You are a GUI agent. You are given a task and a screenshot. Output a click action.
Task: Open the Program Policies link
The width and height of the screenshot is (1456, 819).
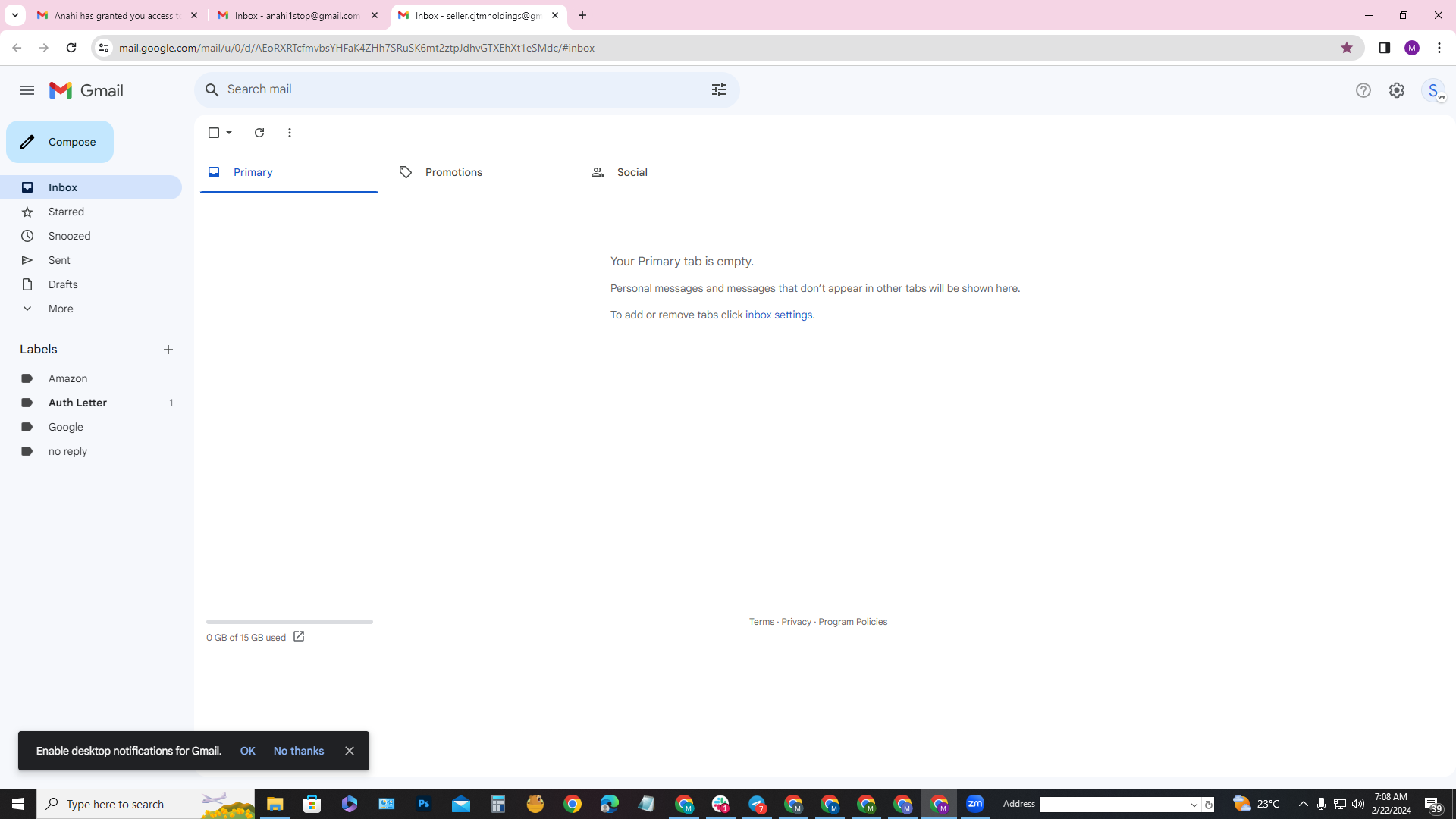click(x=852, y=622)
